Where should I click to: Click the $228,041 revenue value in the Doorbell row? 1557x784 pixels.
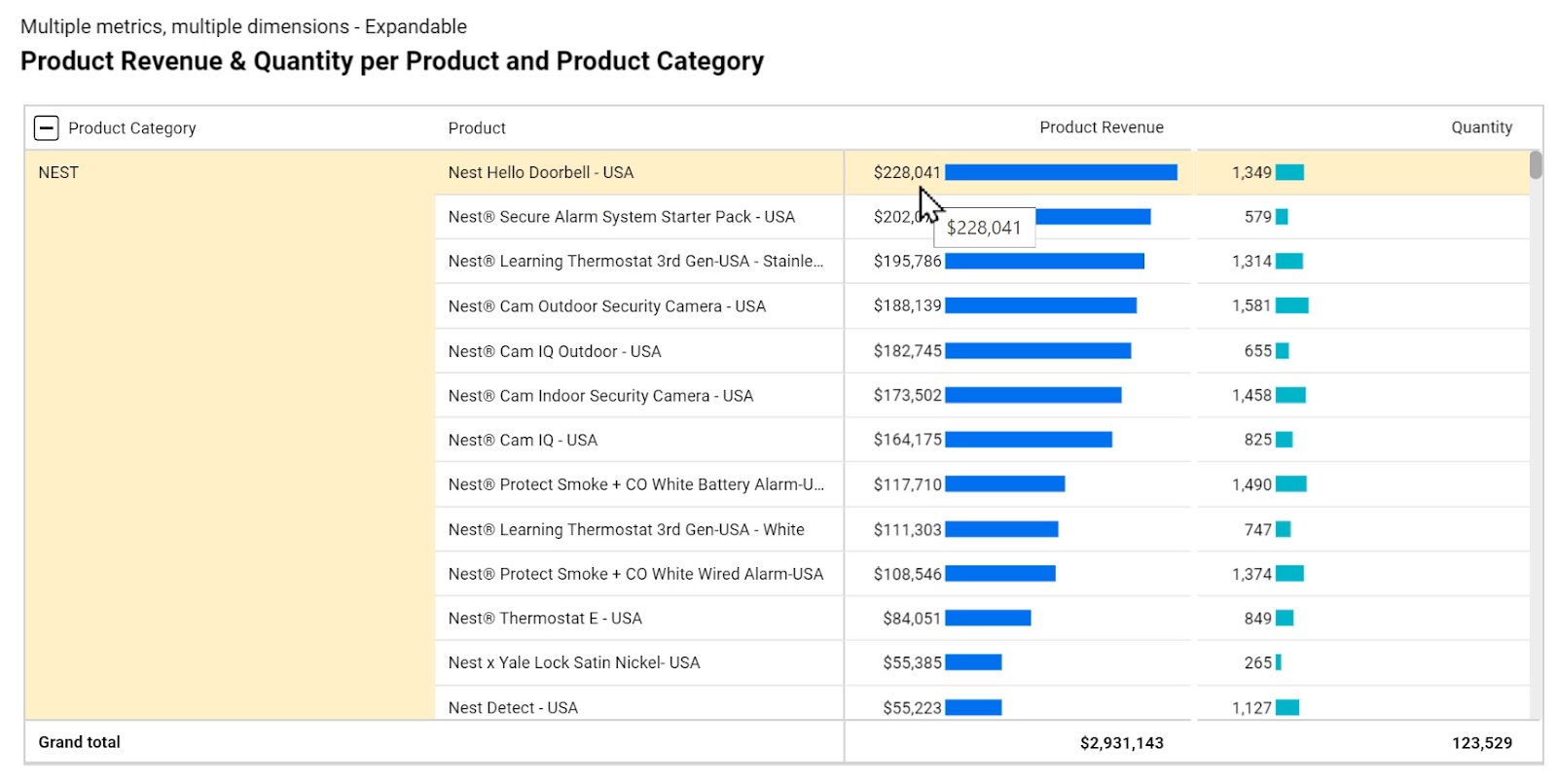(907, 172)
